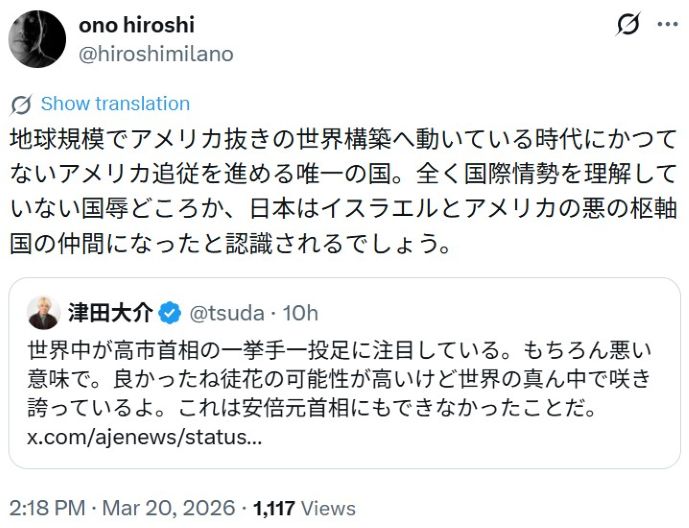
Task: Click the translation icon before Show translation
Action: coord(21,104)
